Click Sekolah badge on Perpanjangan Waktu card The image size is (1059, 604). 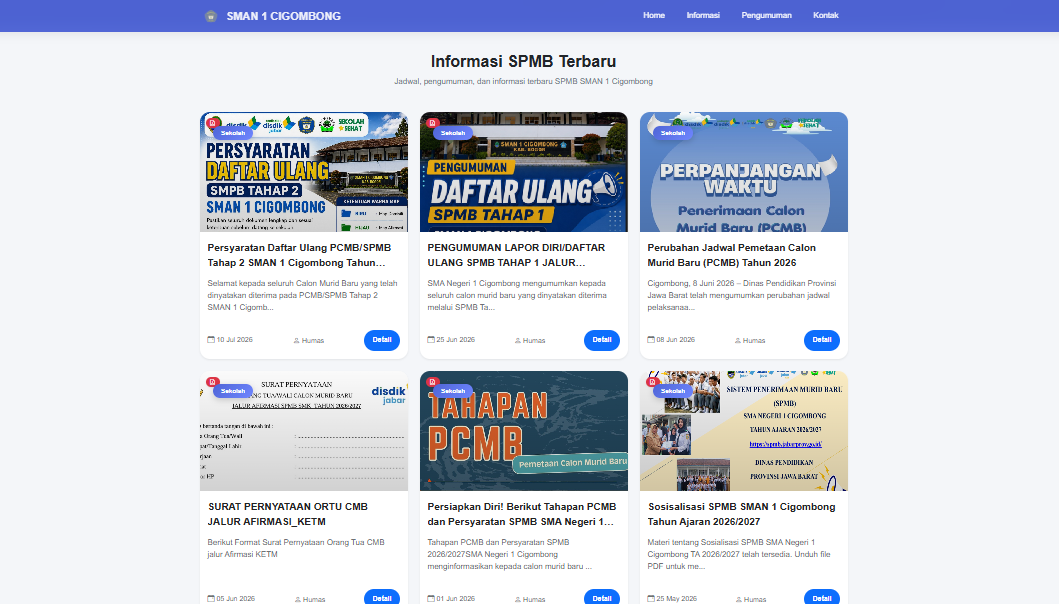[x=673, y=133]
